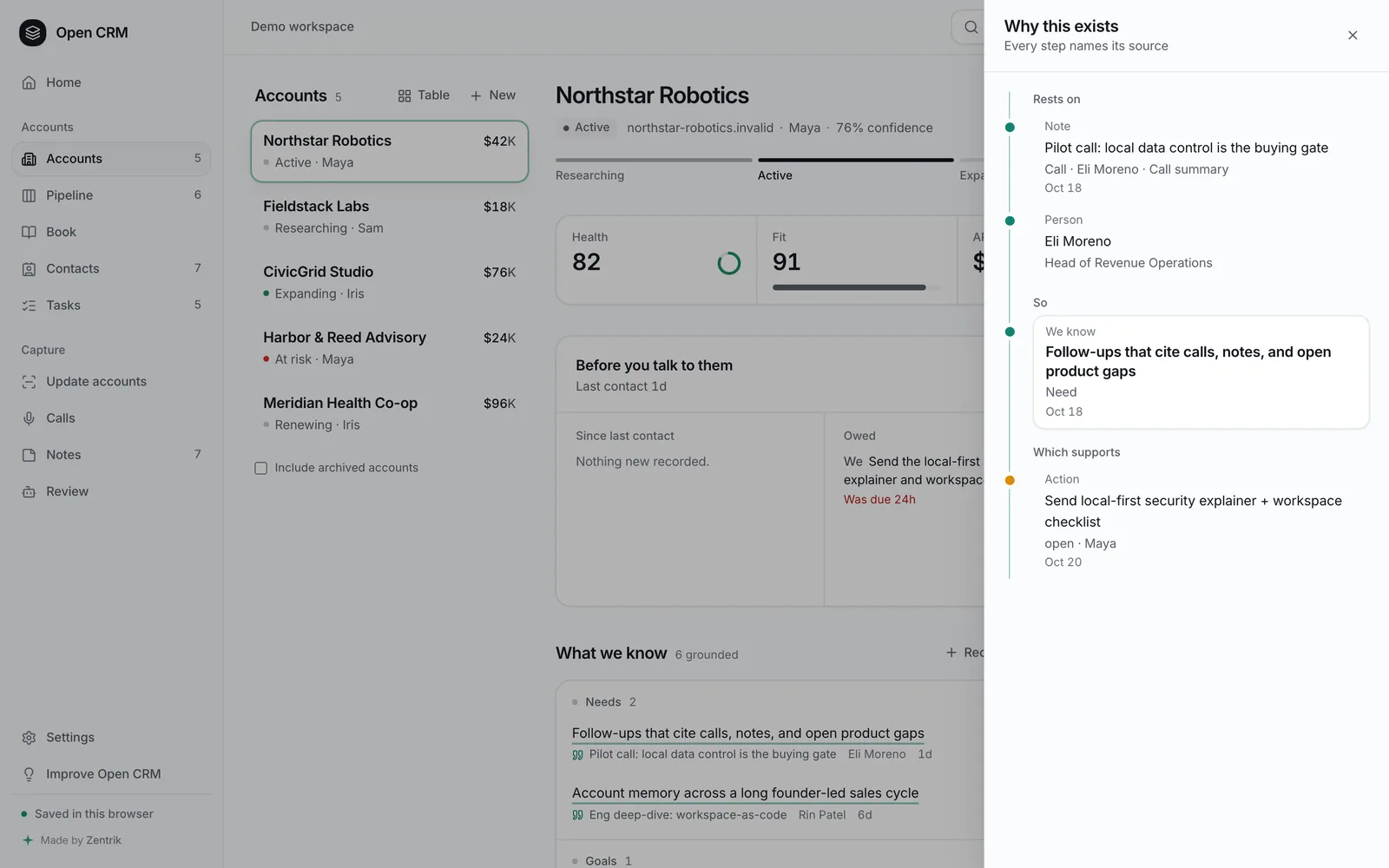Click the Tasks checklist icon

pos(29,306)
